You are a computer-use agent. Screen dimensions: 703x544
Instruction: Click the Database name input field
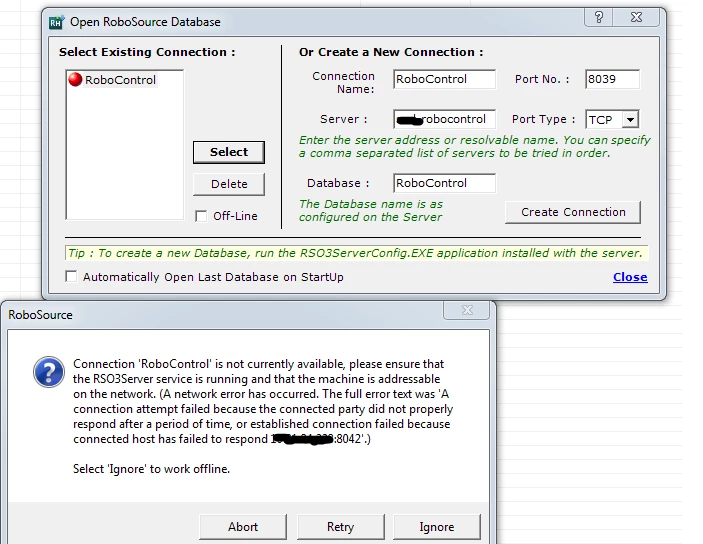[444, 183]
